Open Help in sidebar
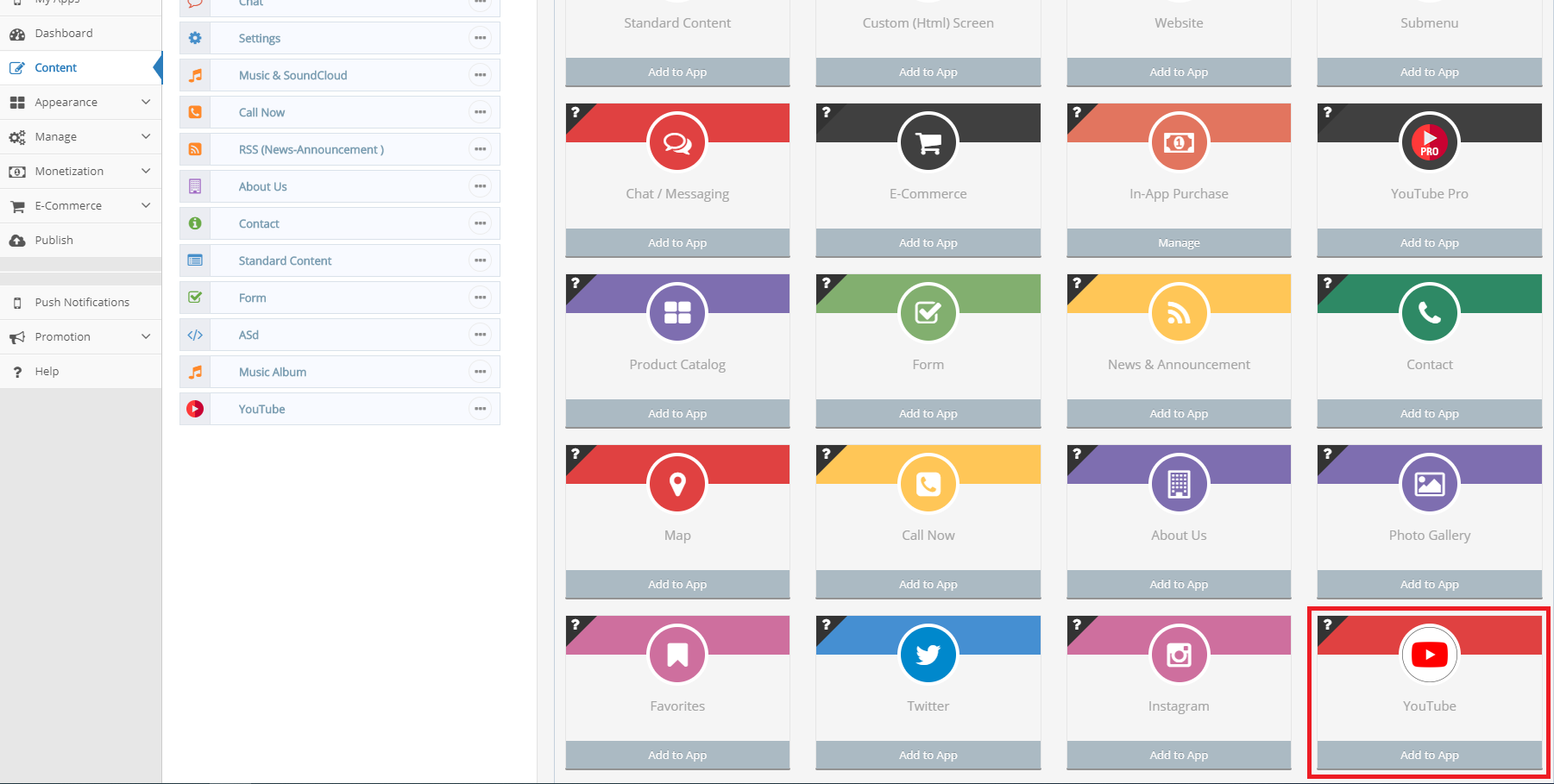 pyautogui.click(x=80, y=371)
